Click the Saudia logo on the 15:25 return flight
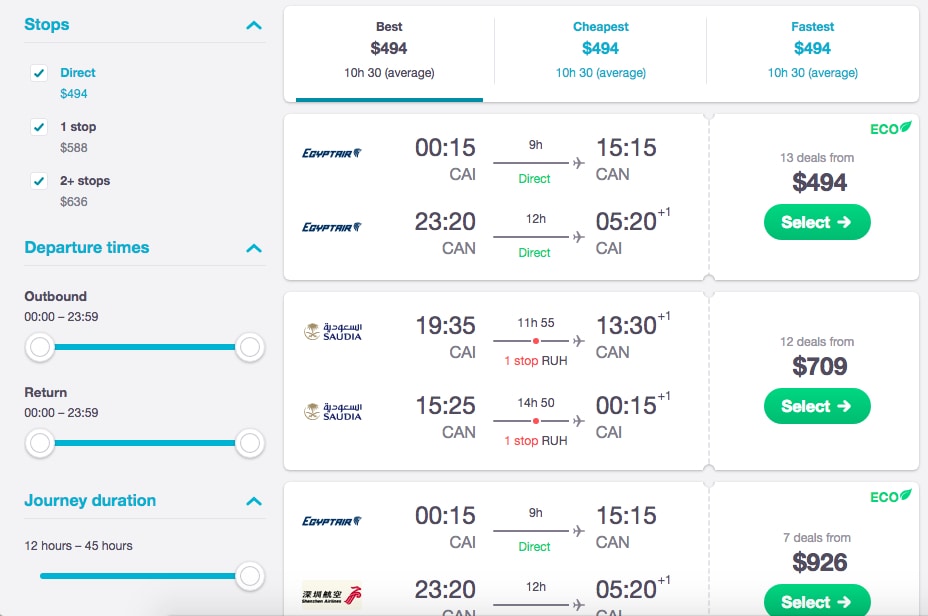 (332, 411)
